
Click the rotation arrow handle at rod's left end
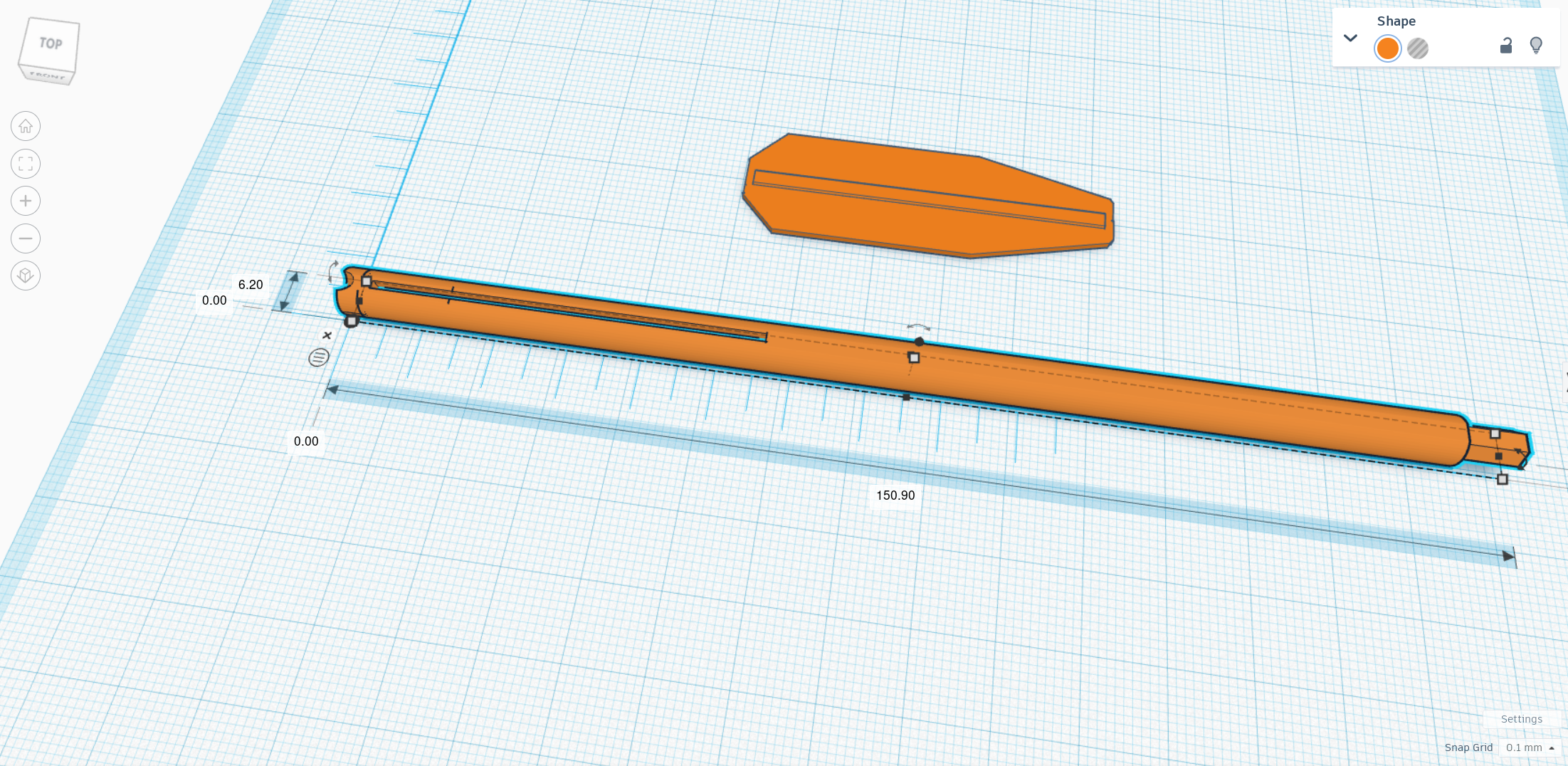333,271
